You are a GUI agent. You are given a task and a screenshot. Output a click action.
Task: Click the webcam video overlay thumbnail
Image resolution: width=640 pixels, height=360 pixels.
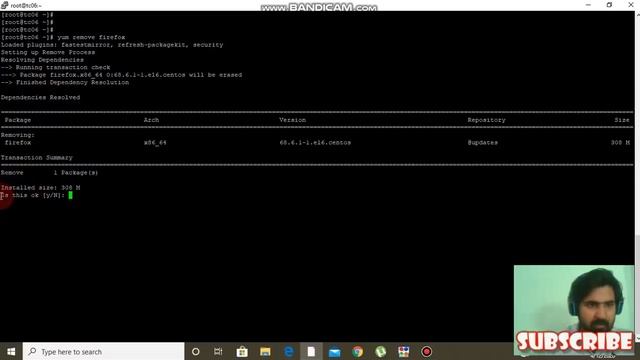tap(574, 304)
